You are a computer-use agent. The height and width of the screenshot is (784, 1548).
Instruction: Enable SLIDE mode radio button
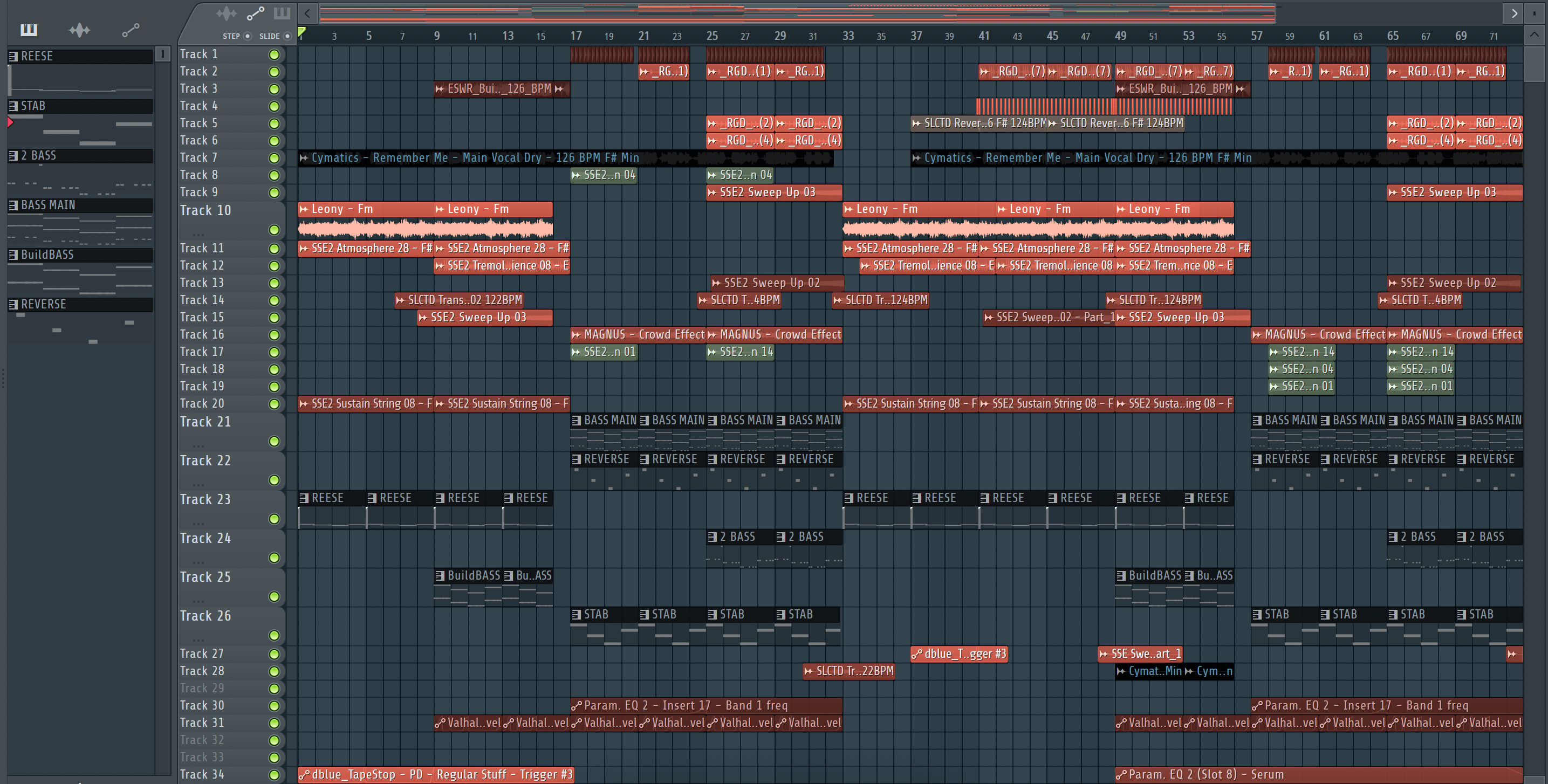287,36
